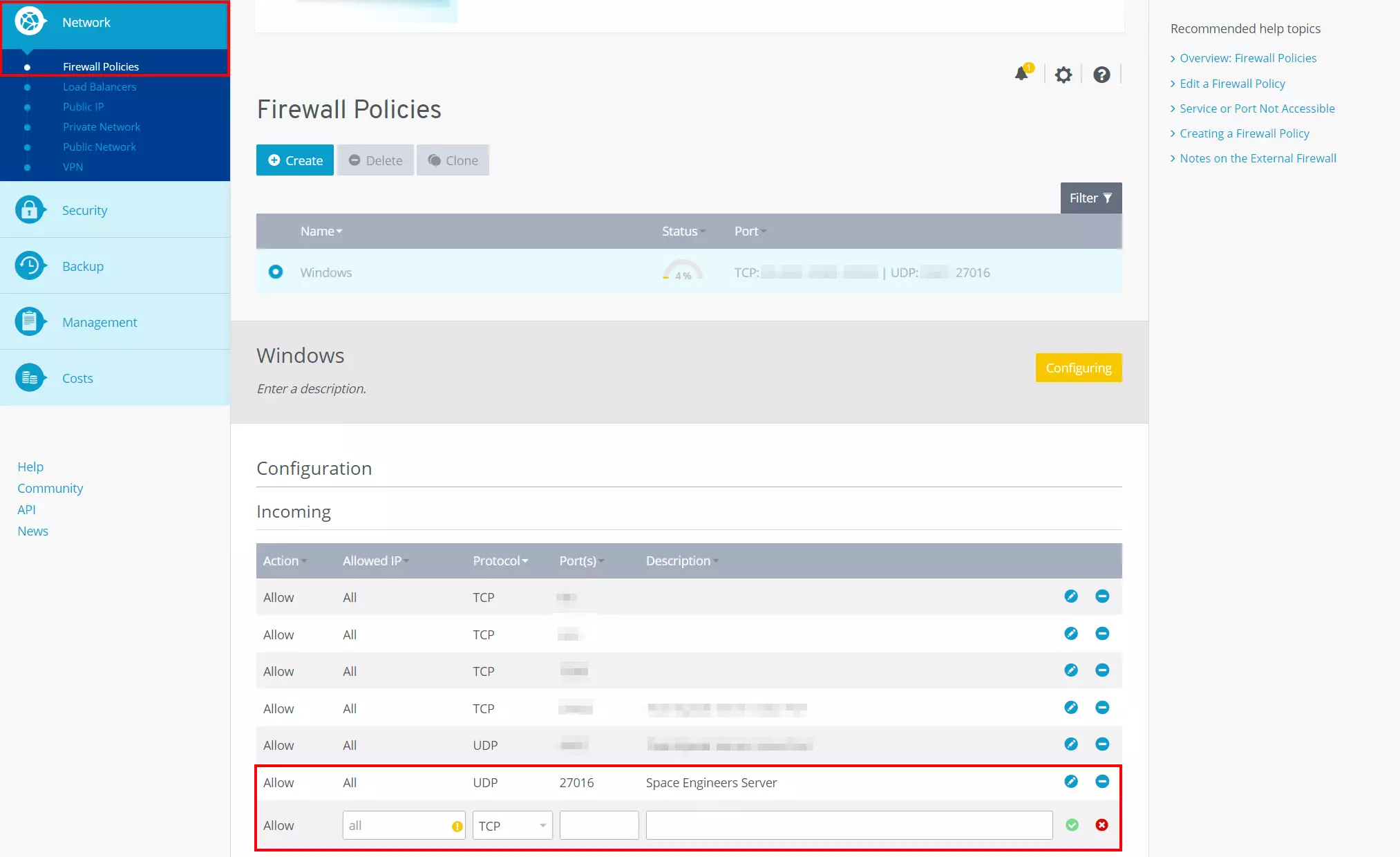Image resolution: width=1400 pixels, height=857 pixels.
Task: Edit the second TCP incoming rule
Action: click(x=1071, y=633)
